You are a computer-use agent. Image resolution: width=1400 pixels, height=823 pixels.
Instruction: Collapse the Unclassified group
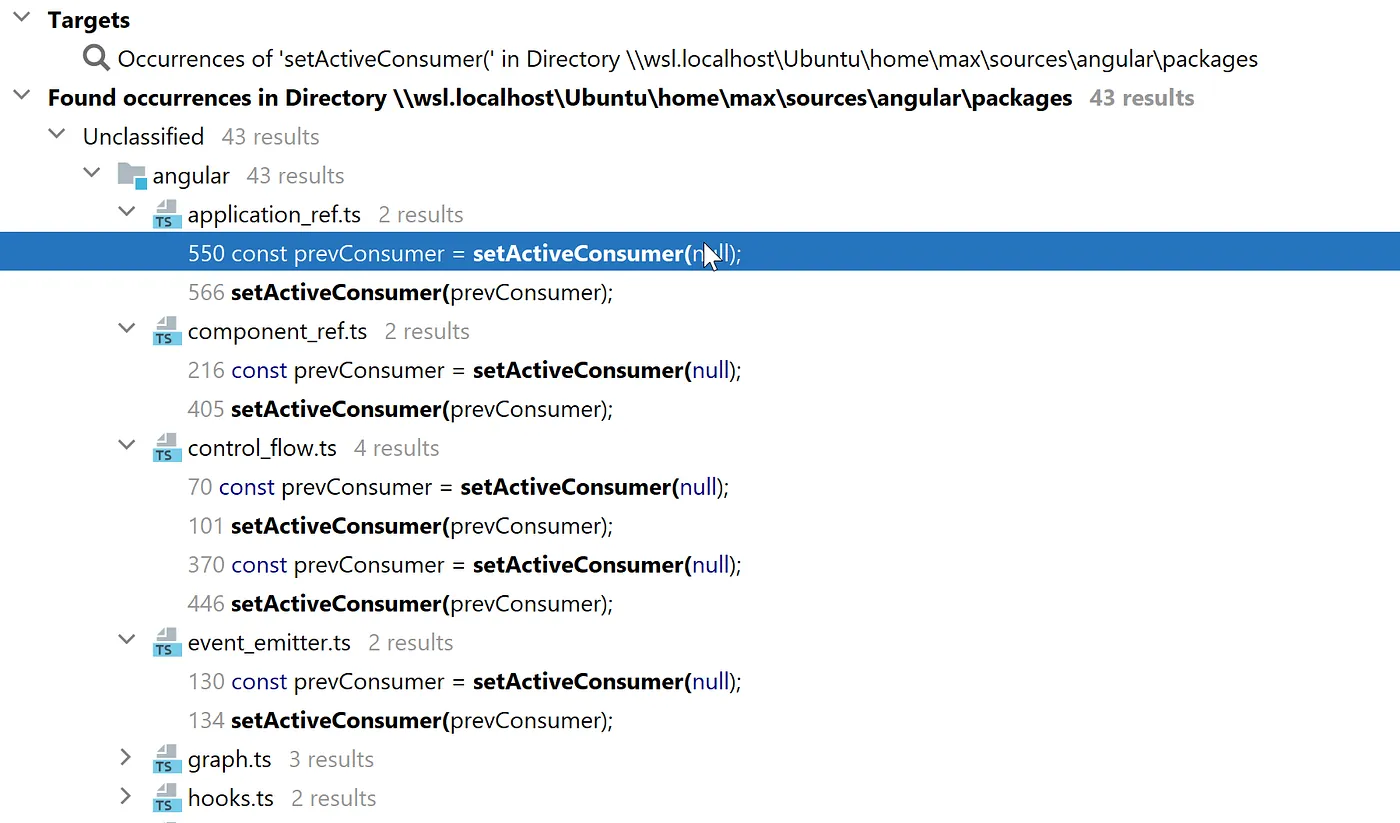click(57, 134)
